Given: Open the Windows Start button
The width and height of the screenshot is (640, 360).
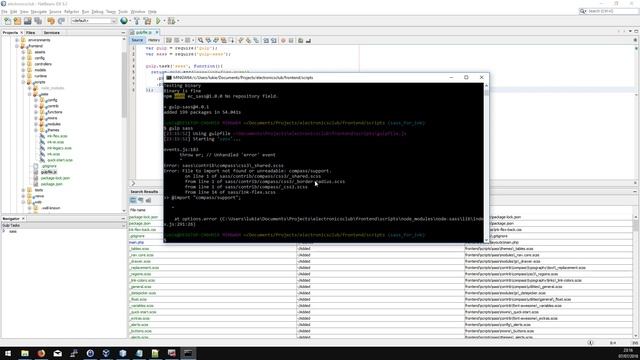Looking at the screenshot, I should [8, 353].
